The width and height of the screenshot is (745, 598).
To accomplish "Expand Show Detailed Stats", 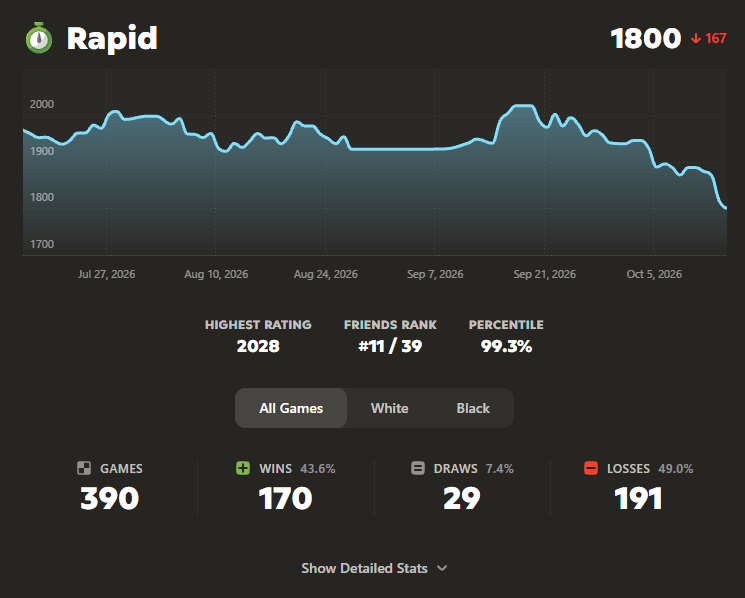I will [x=374, y=568].
